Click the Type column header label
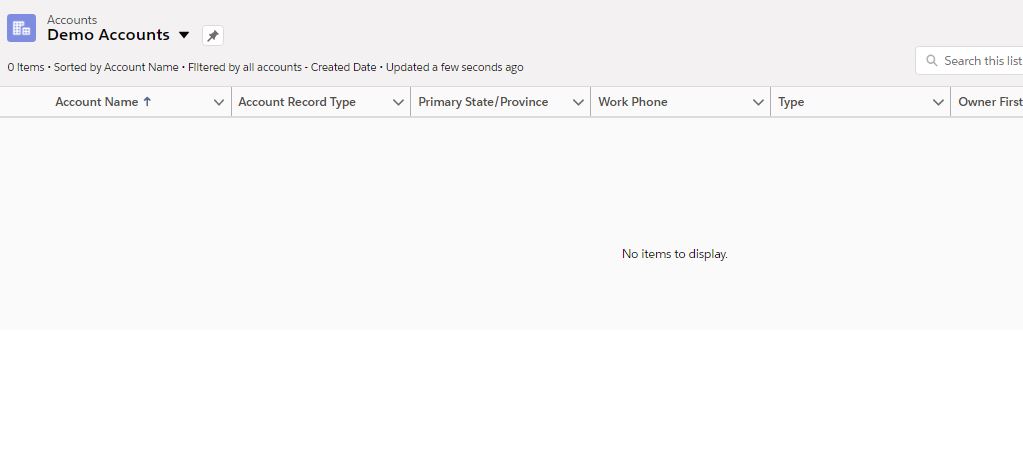 pos(791,102)
